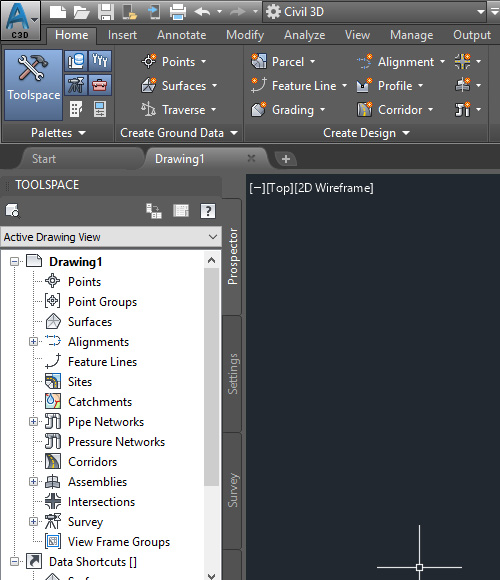The width and height of the screenshot is (500, 580).
Task: Switch to the vertical Survey toolspace tab
Action: 232,490
